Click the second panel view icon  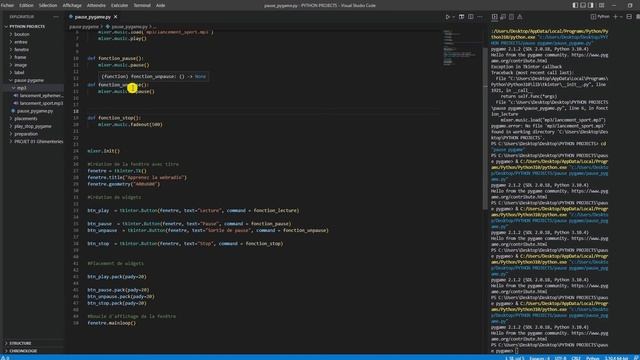503,17
